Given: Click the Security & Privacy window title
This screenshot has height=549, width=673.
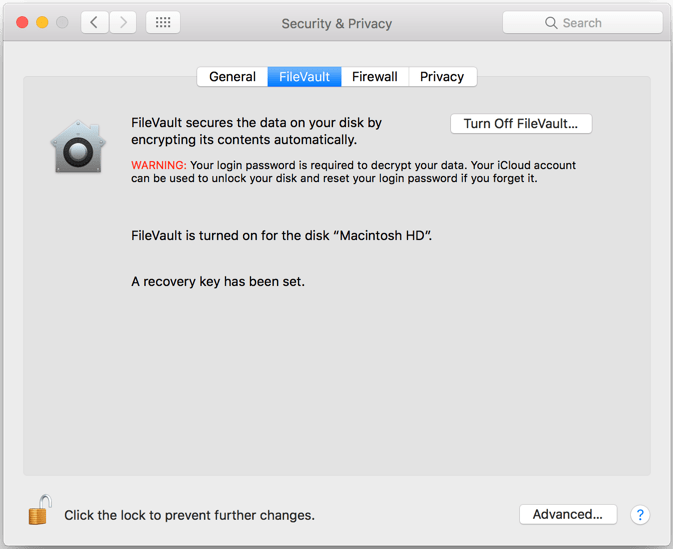Looking at the screenshot, I should click(336, 24).
